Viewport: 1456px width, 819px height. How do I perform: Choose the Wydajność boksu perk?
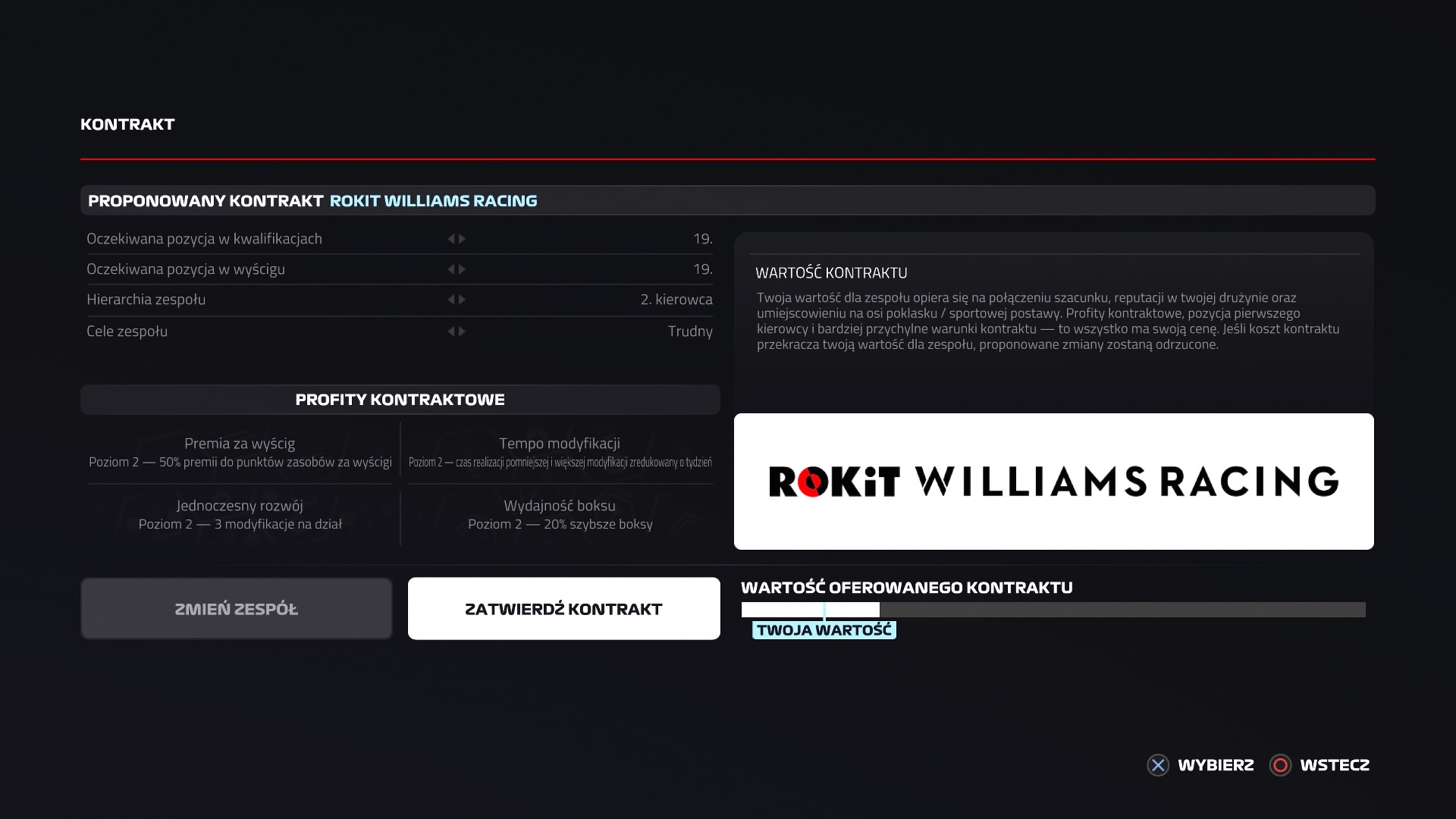click(x=560, y=514)
